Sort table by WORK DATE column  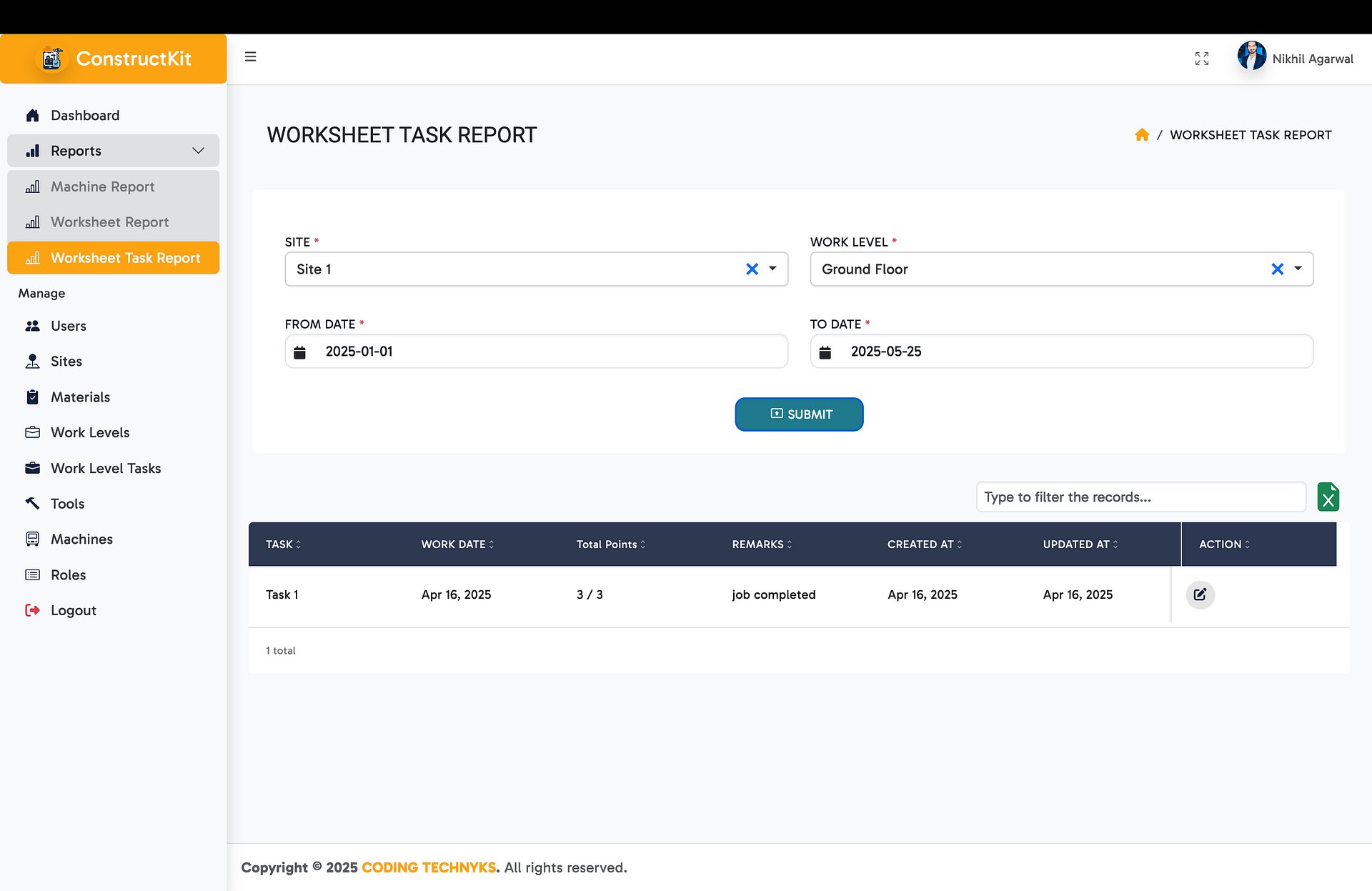pyautogui.click(x=457, y=544)
